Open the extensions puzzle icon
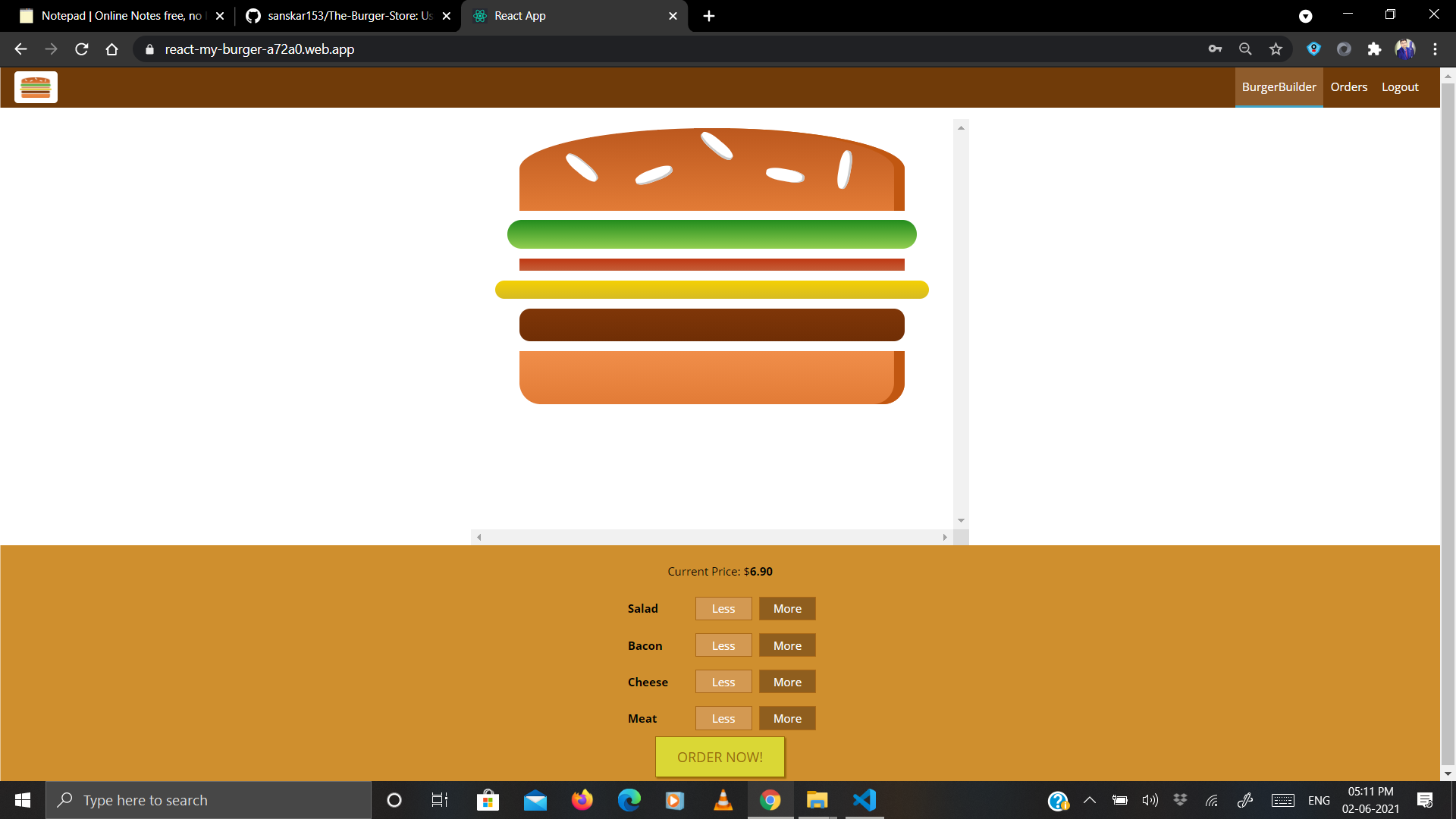The width and height of the screenshot is (1456, 819). pos(1375,49)
